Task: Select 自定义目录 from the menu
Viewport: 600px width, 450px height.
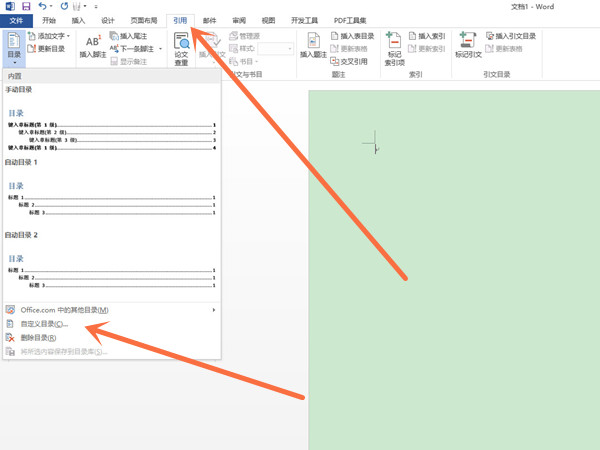Action: (x=44, y=324)
